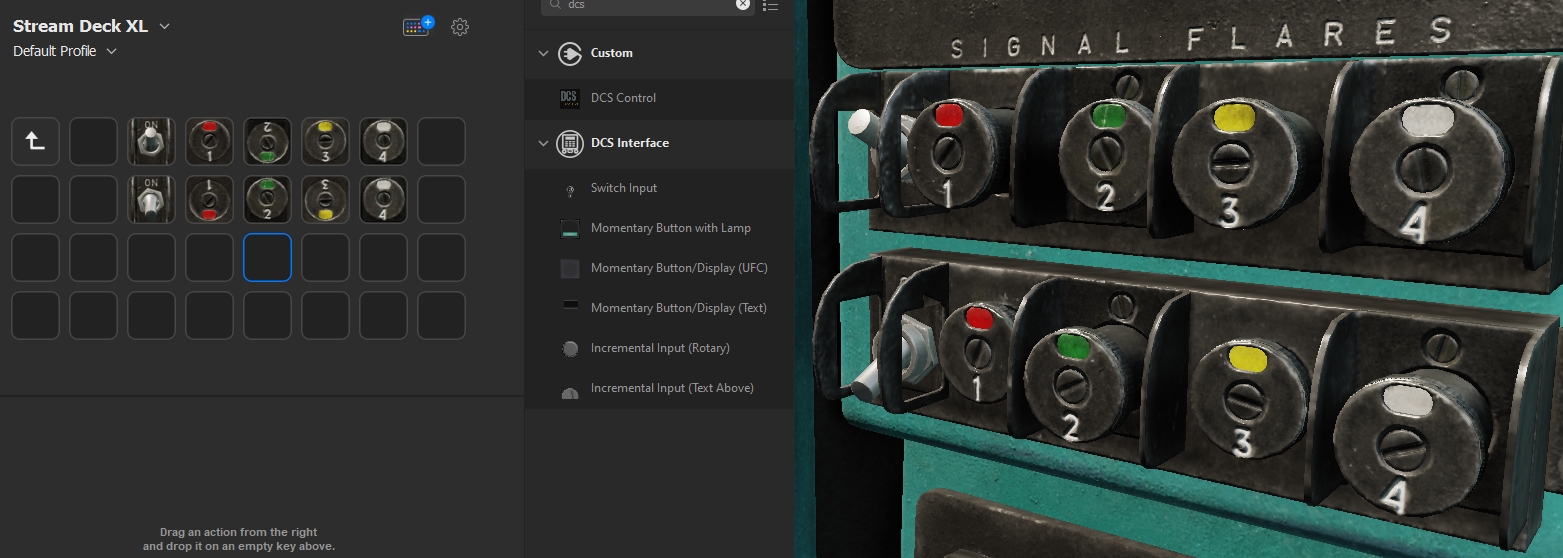Toggle the list view icon beside search

[770, 5]
